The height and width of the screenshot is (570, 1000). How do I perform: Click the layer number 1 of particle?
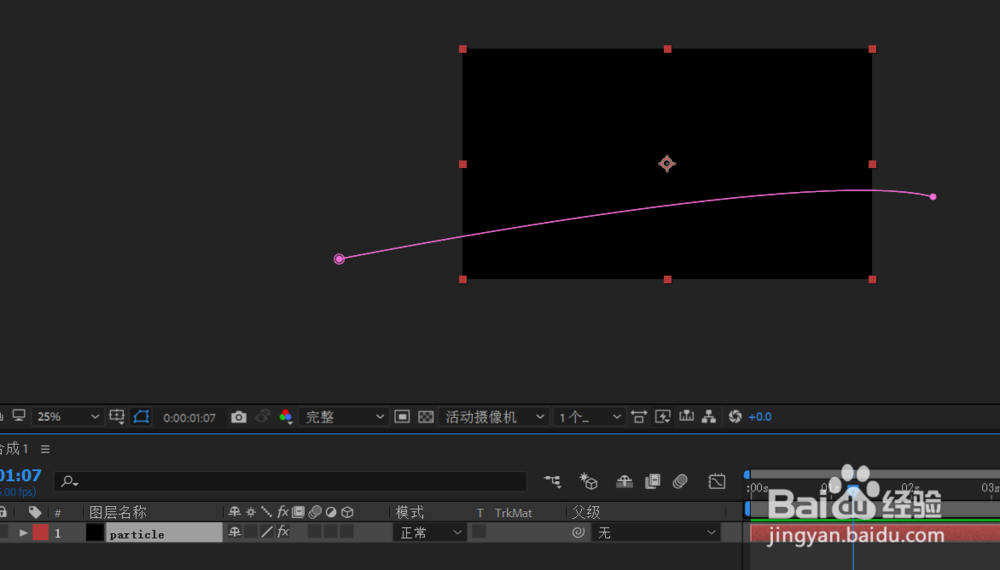point(58,533)
